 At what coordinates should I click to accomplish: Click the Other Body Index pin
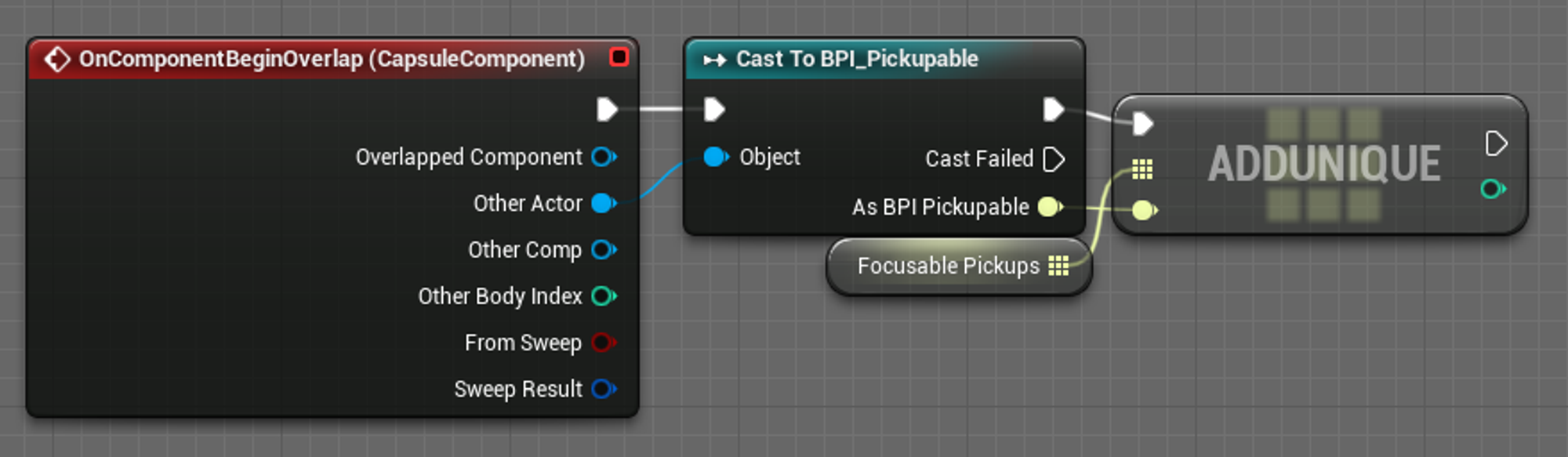click(x=603, y=296)
